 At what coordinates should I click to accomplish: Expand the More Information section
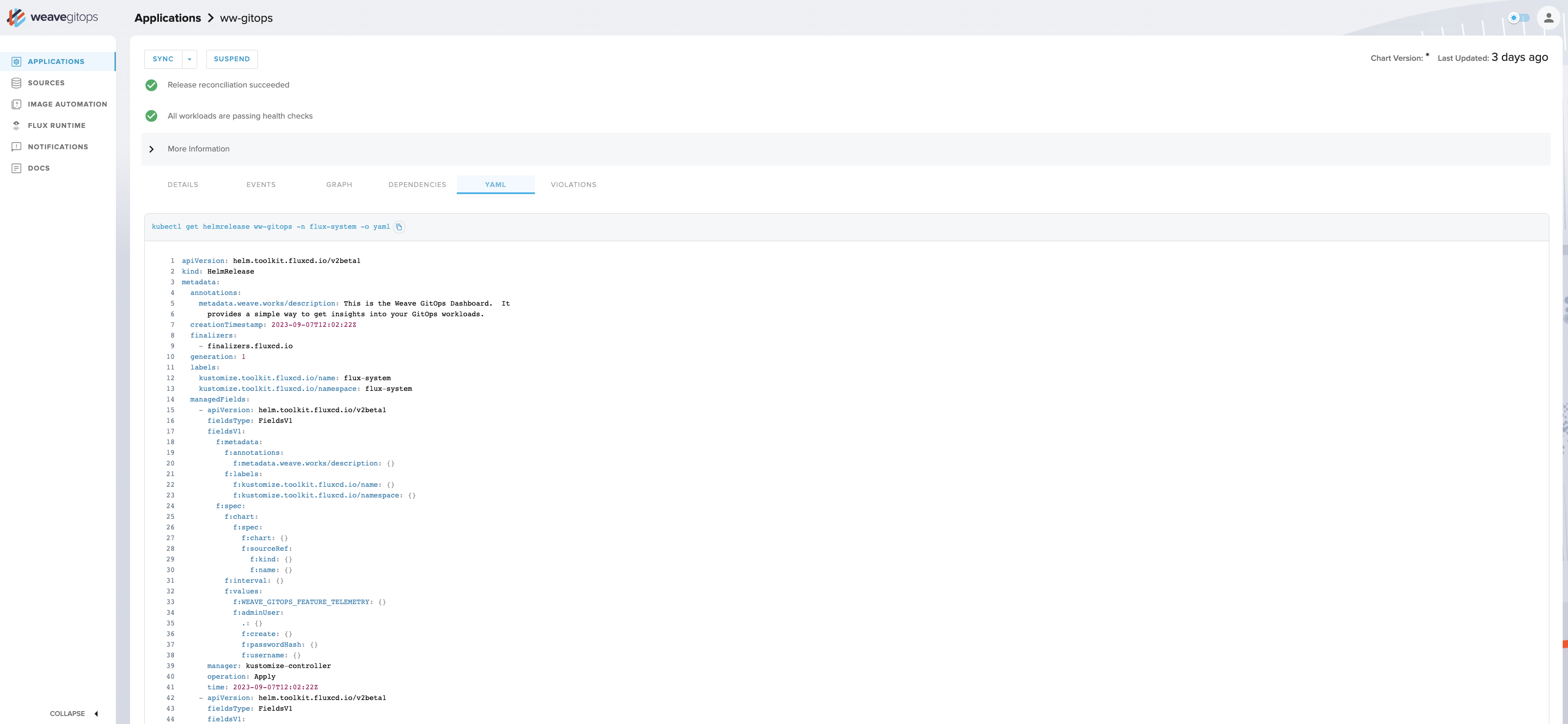(152, 149)
